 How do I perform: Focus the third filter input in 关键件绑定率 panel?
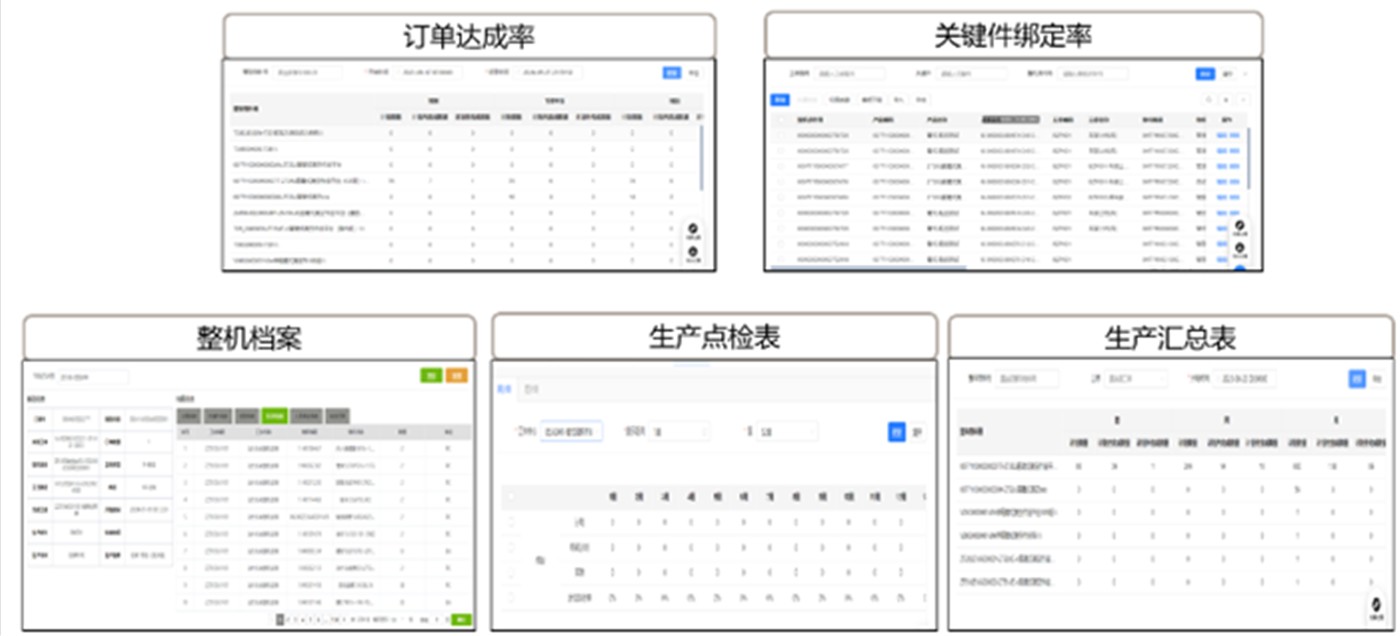click(1093, 74)
